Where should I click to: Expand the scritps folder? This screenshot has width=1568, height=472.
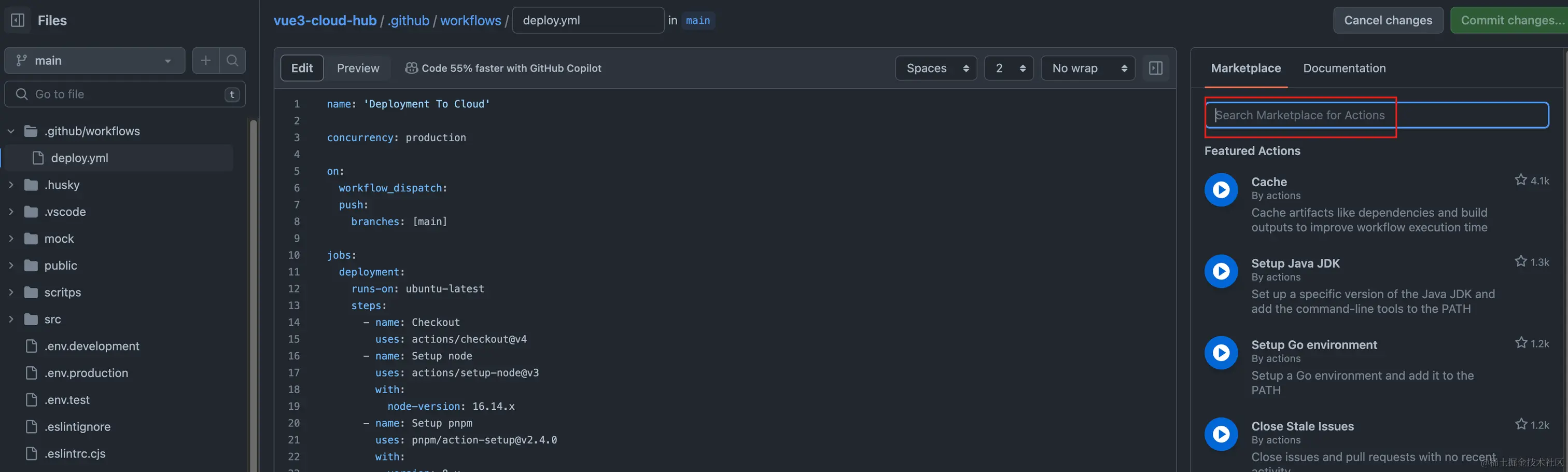[11, 293]
